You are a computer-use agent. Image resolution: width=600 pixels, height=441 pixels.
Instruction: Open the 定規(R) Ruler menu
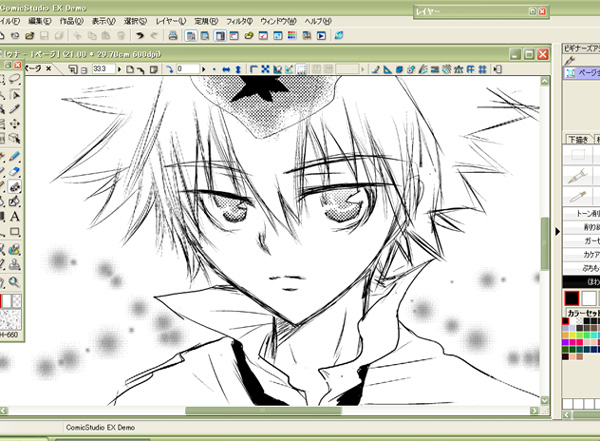pos(206,21)
